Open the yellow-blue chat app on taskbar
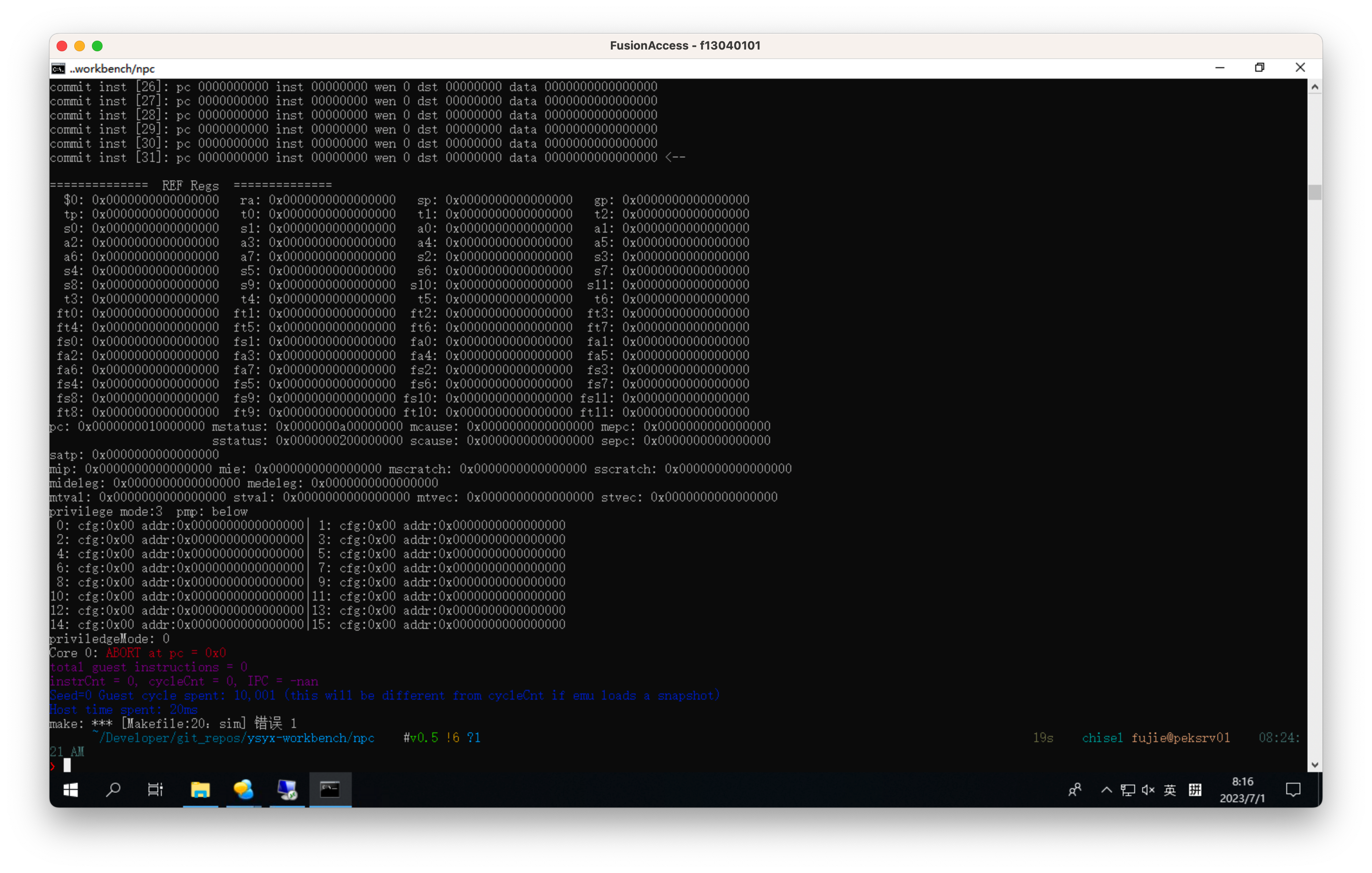1372x873 pixels. coord(243,790)
